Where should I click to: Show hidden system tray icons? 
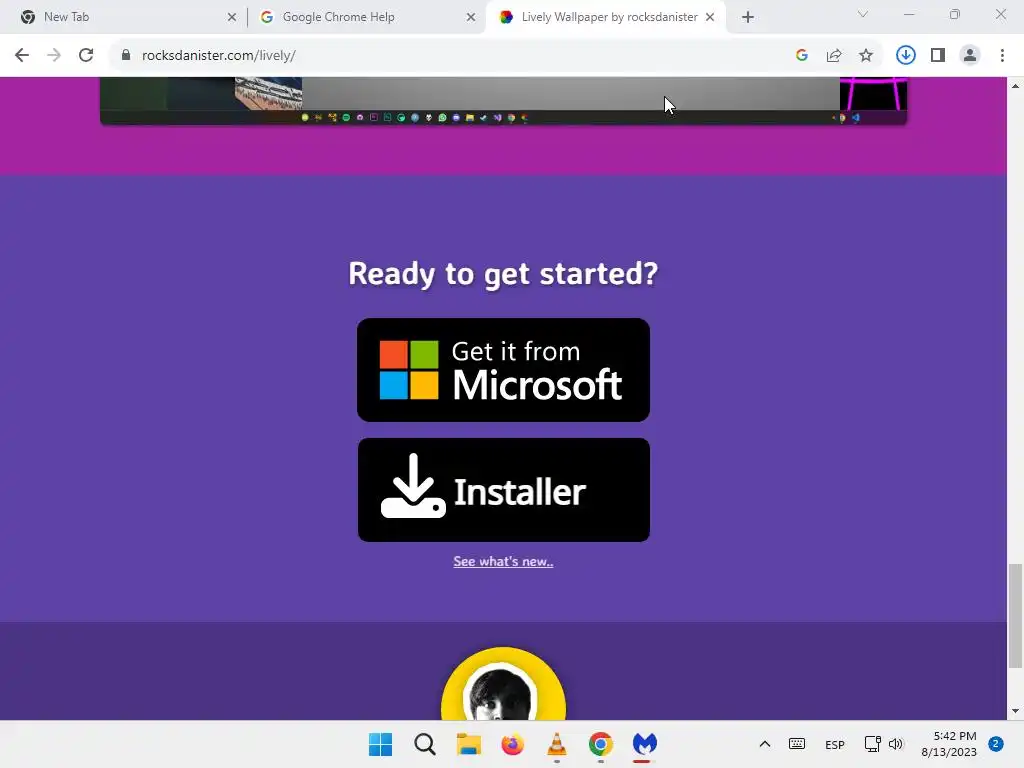pyautogui.click(x=765, y=744)
